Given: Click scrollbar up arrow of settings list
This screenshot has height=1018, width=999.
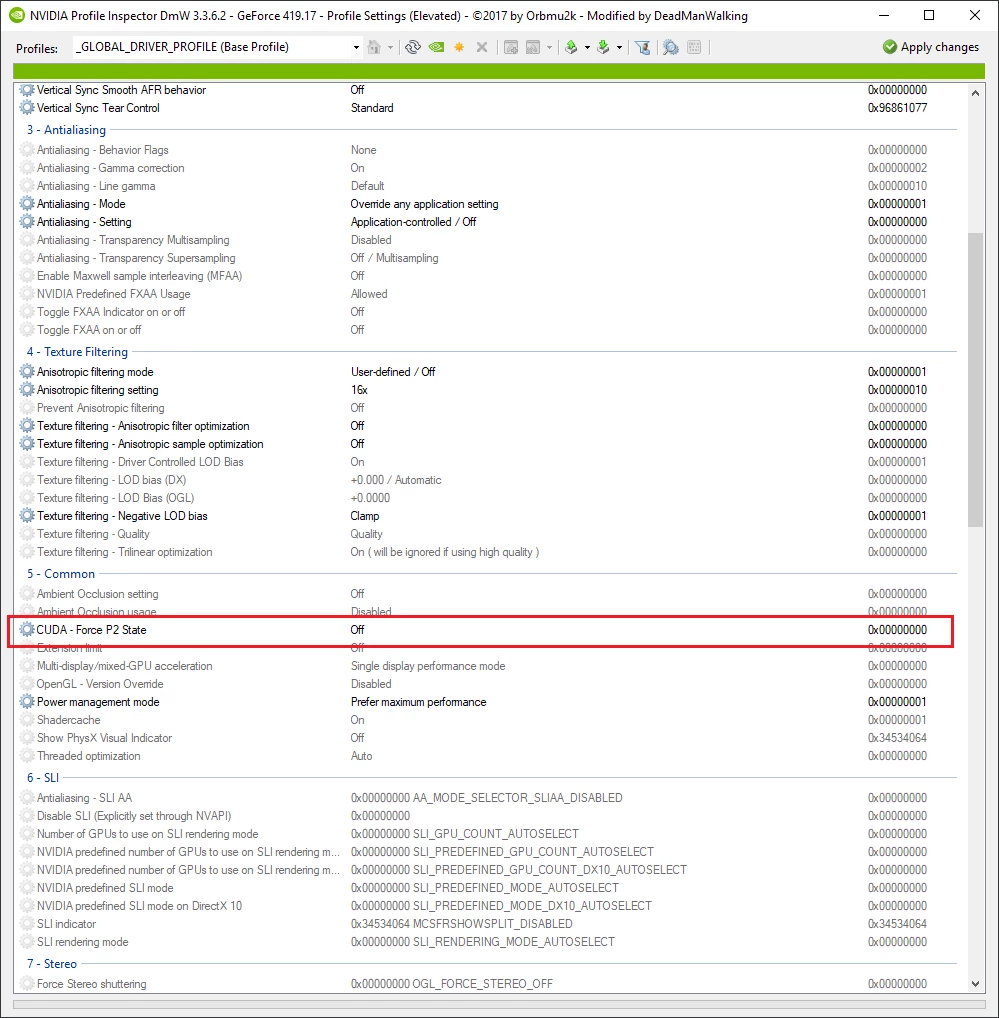Looking at the screenshot, I should pos(975,93).
